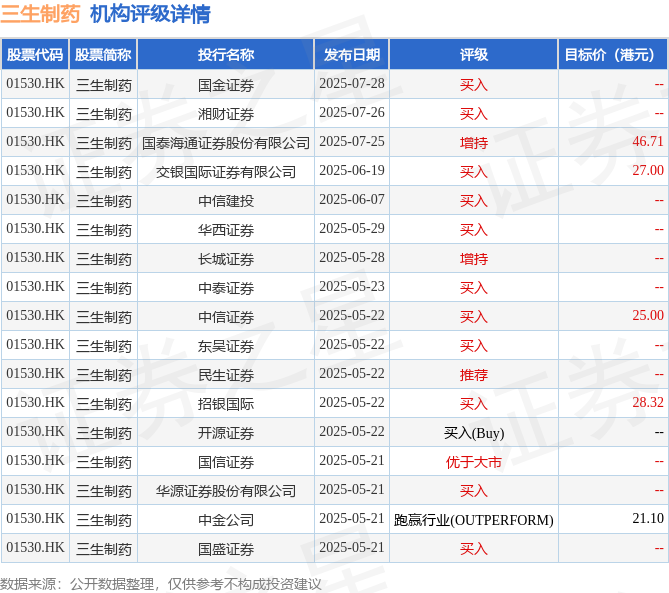
Task: Select 交银国际证券有限公司 cell
Action: pos(226,172)
